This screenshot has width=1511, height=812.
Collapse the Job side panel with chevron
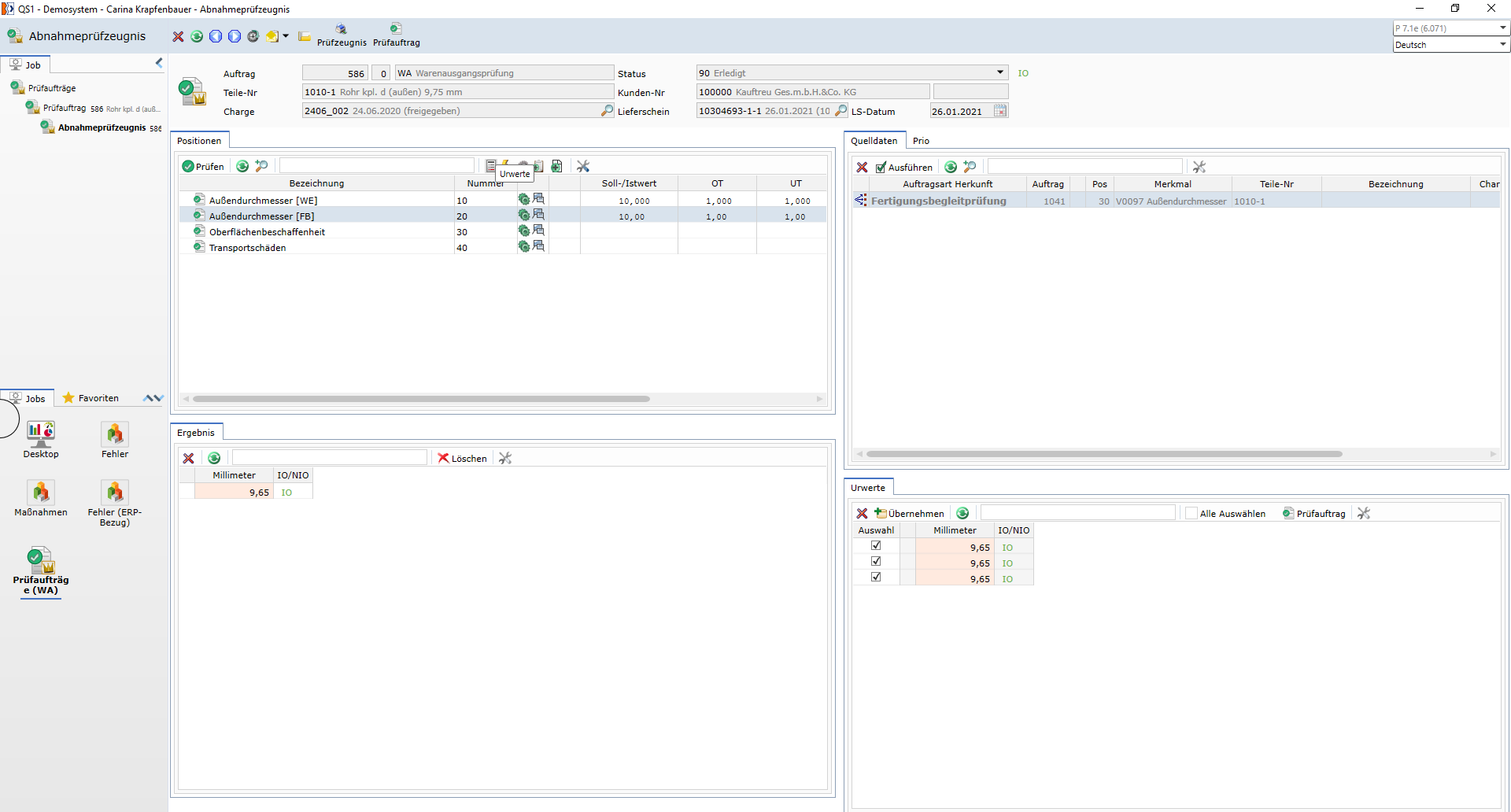[159, 62]
